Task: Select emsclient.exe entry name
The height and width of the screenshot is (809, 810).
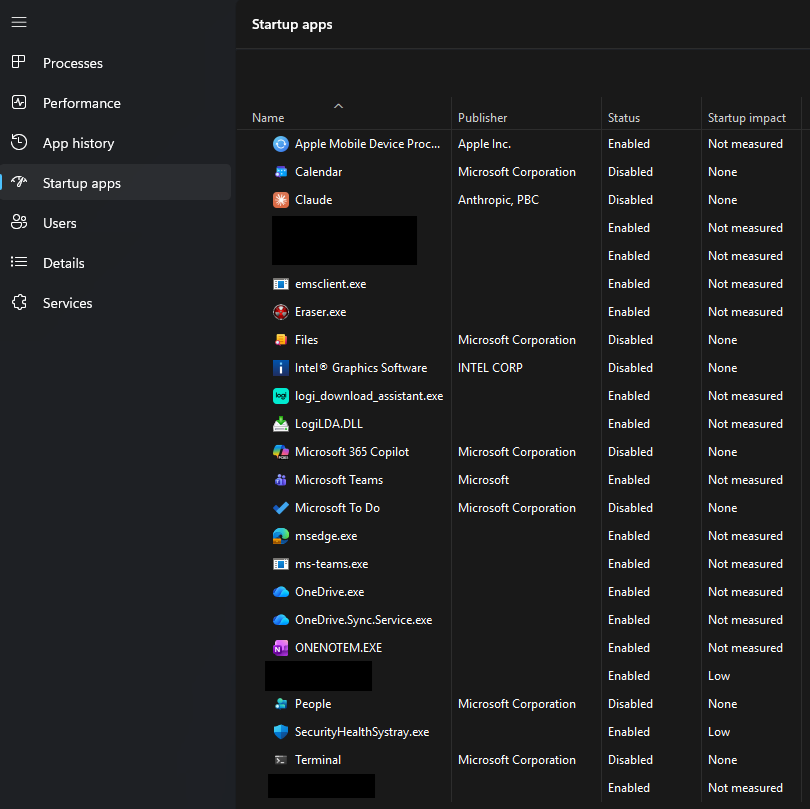Action: 331,284
